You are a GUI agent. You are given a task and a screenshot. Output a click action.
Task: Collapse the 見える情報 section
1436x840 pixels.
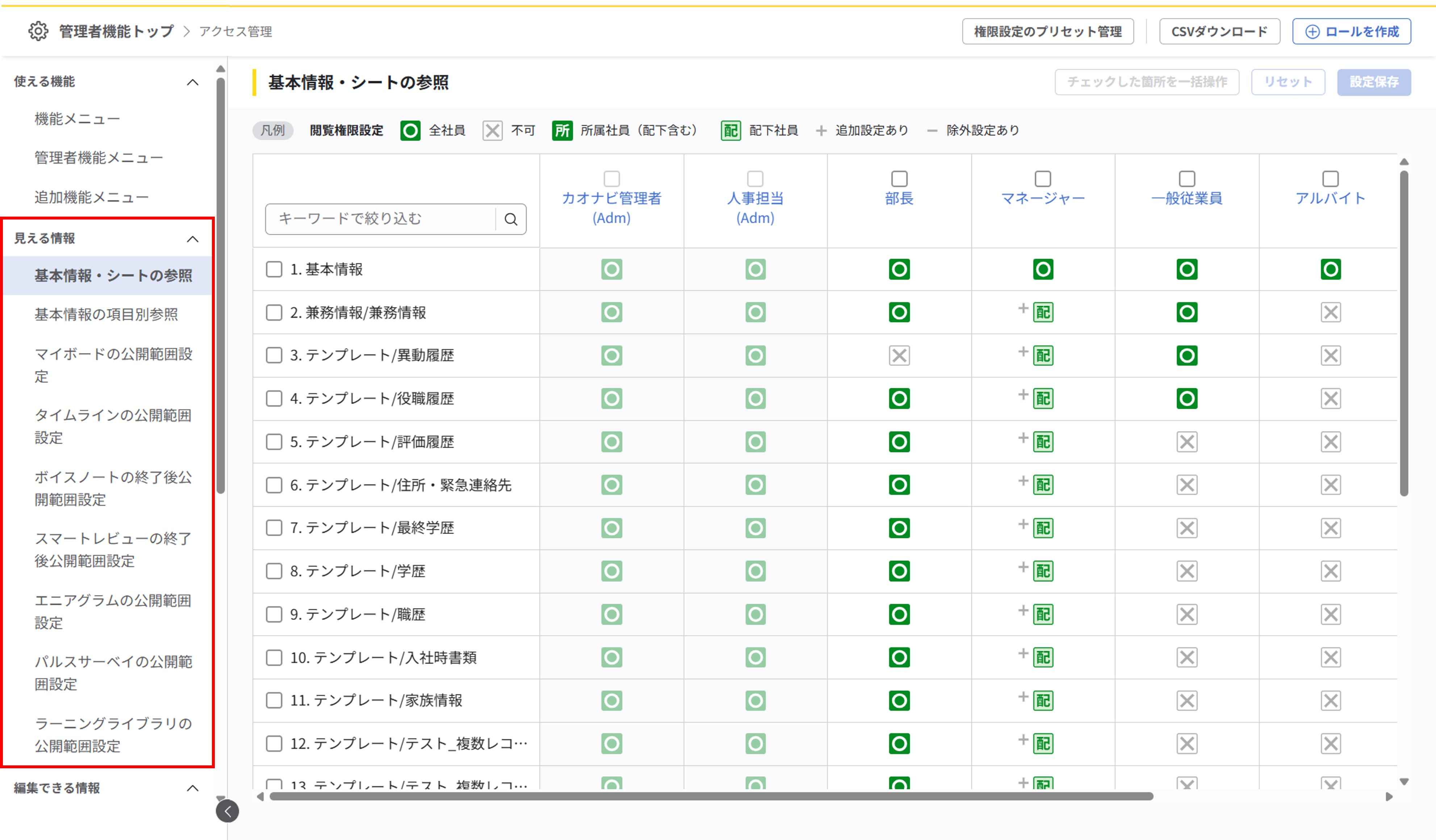pos(193,239)
